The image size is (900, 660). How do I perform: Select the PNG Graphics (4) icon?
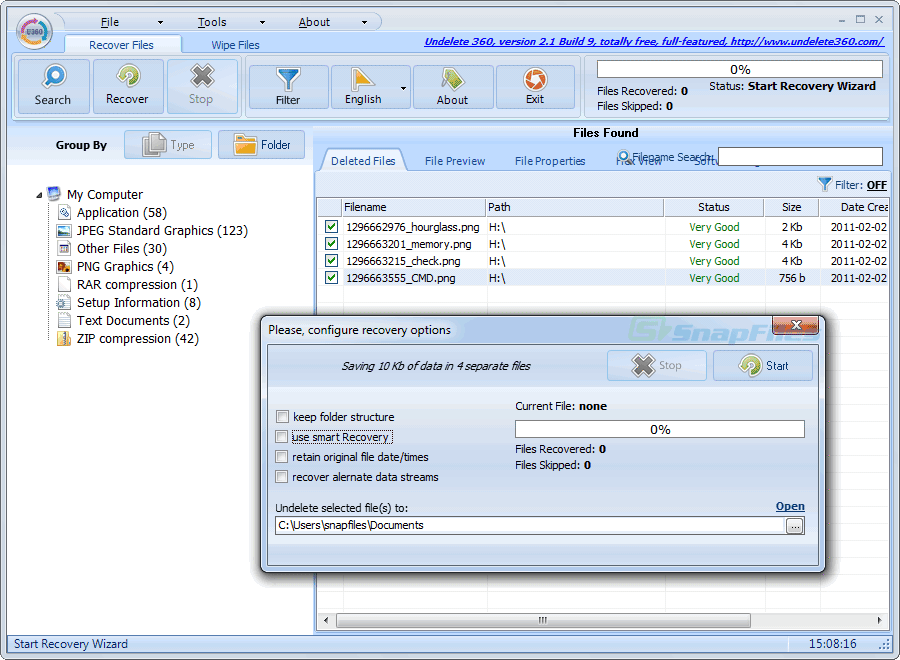[x=64, y=267]
